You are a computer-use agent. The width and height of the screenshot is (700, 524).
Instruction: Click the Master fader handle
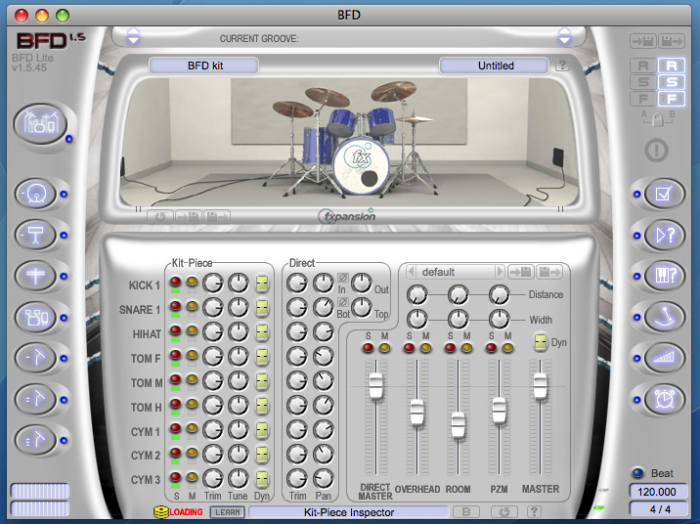(540, 386)
